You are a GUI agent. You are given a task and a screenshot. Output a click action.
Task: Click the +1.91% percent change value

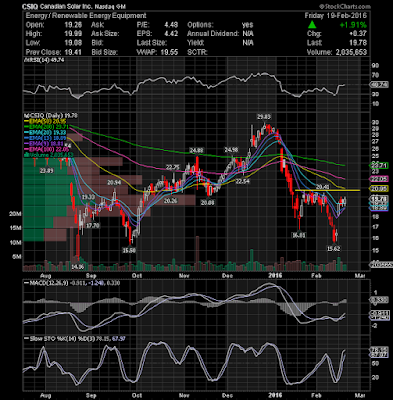pos(353,25)
